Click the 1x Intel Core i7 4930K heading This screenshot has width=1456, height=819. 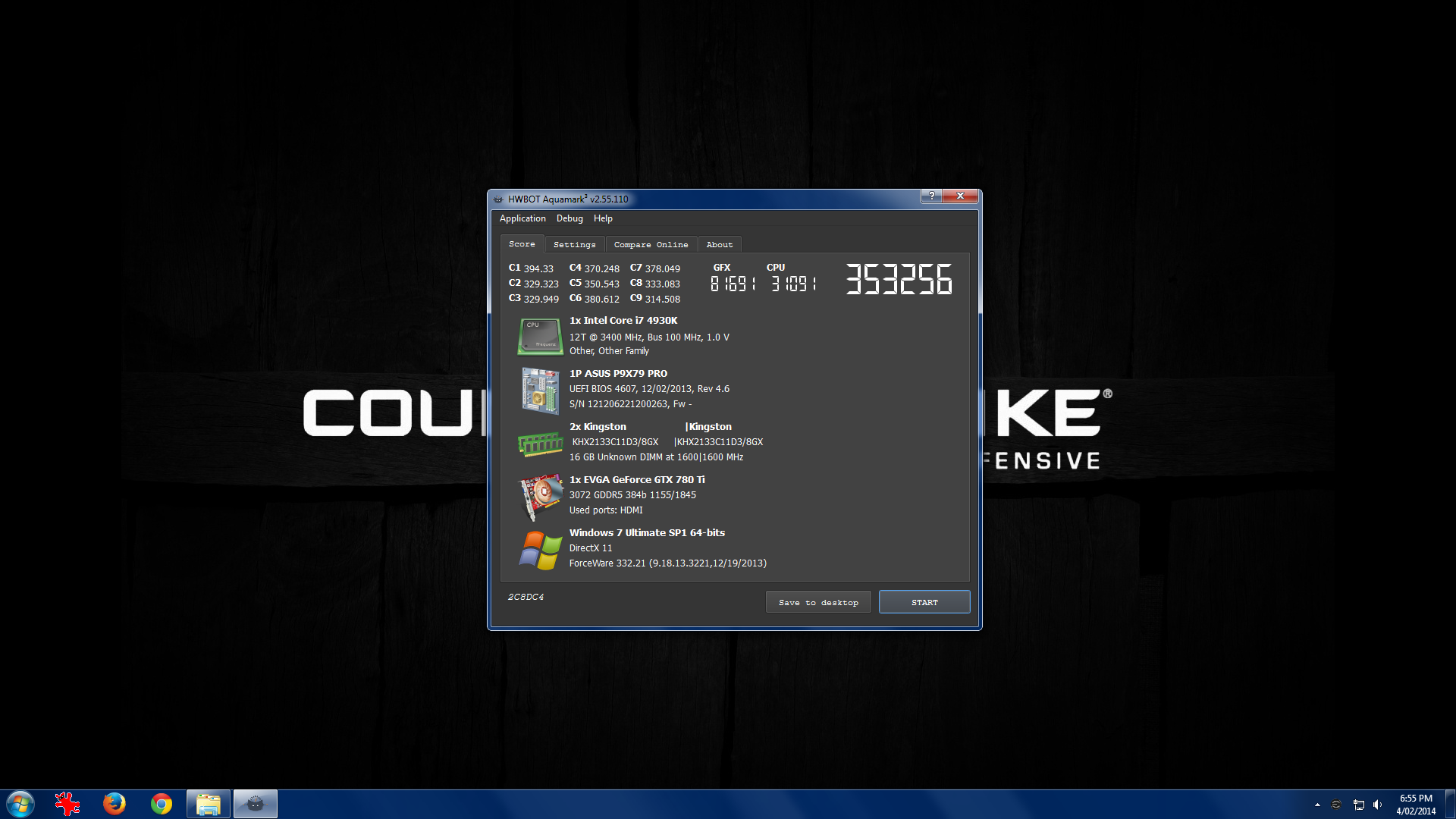click(623, 321)
